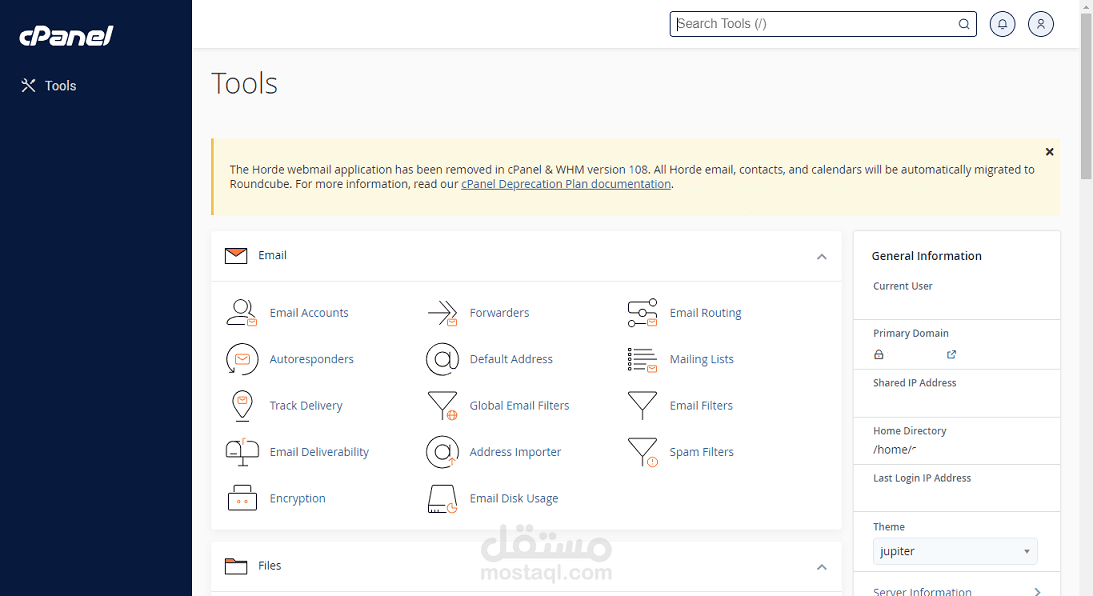Collapse the Files section chevron
Image resolution: width=1093 pixels, height=596 pixels.
point(822,567)
